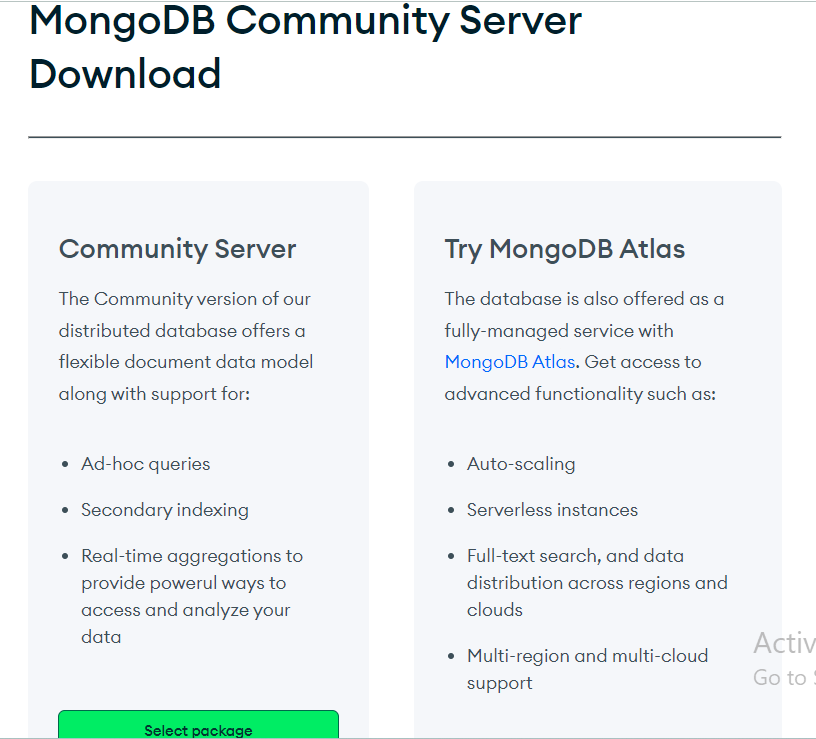Image resolution: width=816 pixels, height=739 pixels.
Task: Select the Community Server card heading
Action: coord(177,249)
